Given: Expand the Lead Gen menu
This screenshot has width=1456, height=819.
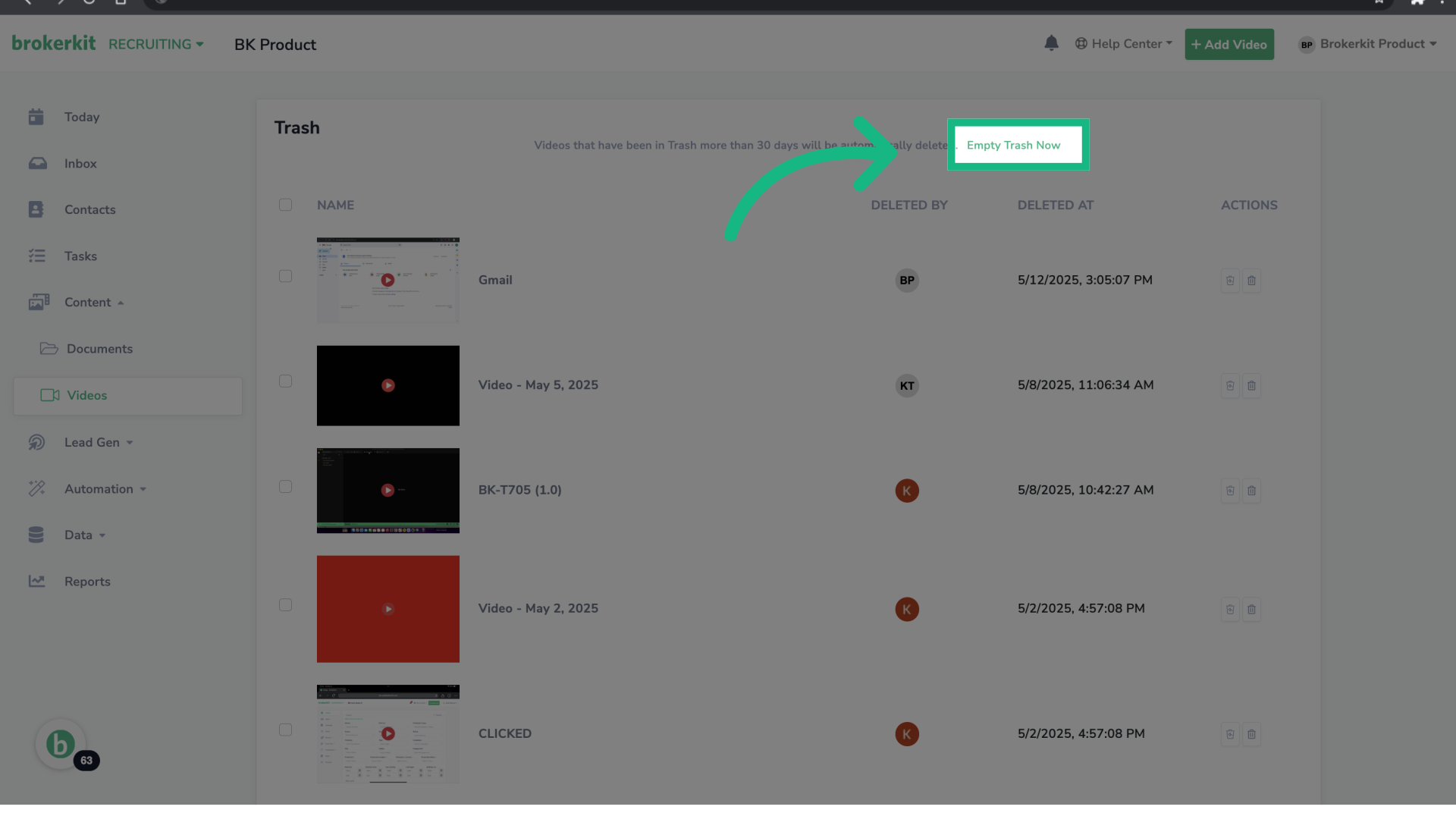Looking at the screenshot, I should (99, 443).
